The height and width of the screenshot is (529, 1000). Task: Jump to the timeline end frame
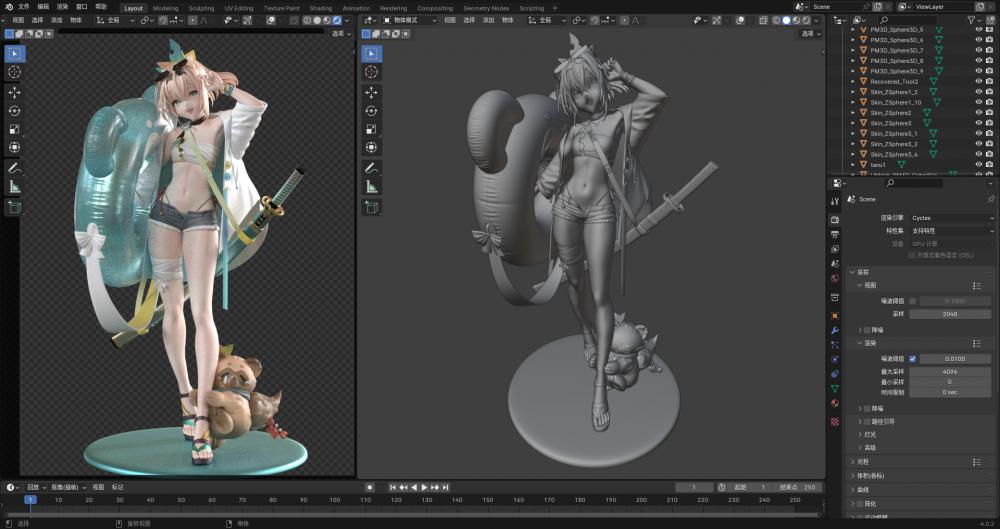click(x=446, y=488)
